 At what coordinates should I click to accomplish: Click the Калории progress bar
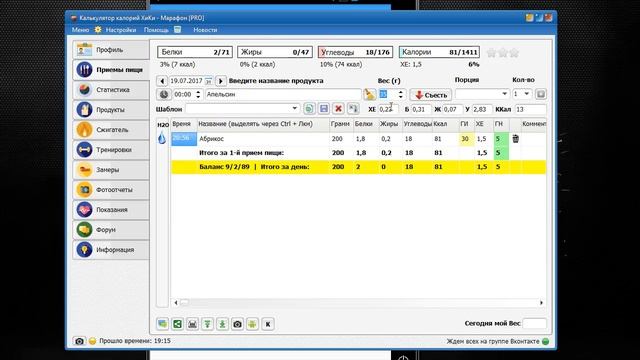point(439,52)
